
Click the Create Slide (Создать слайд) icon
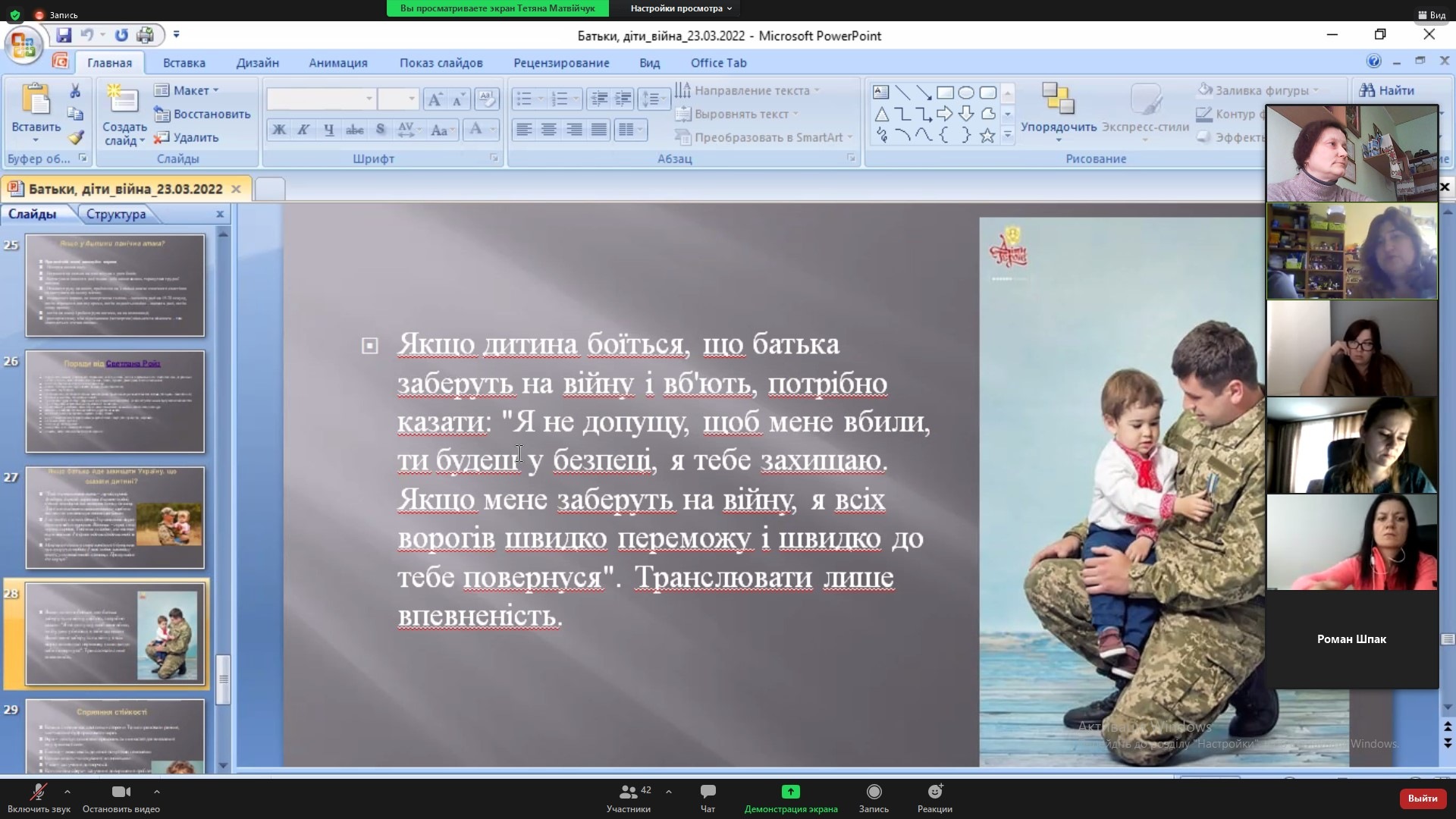click(124, 100)
